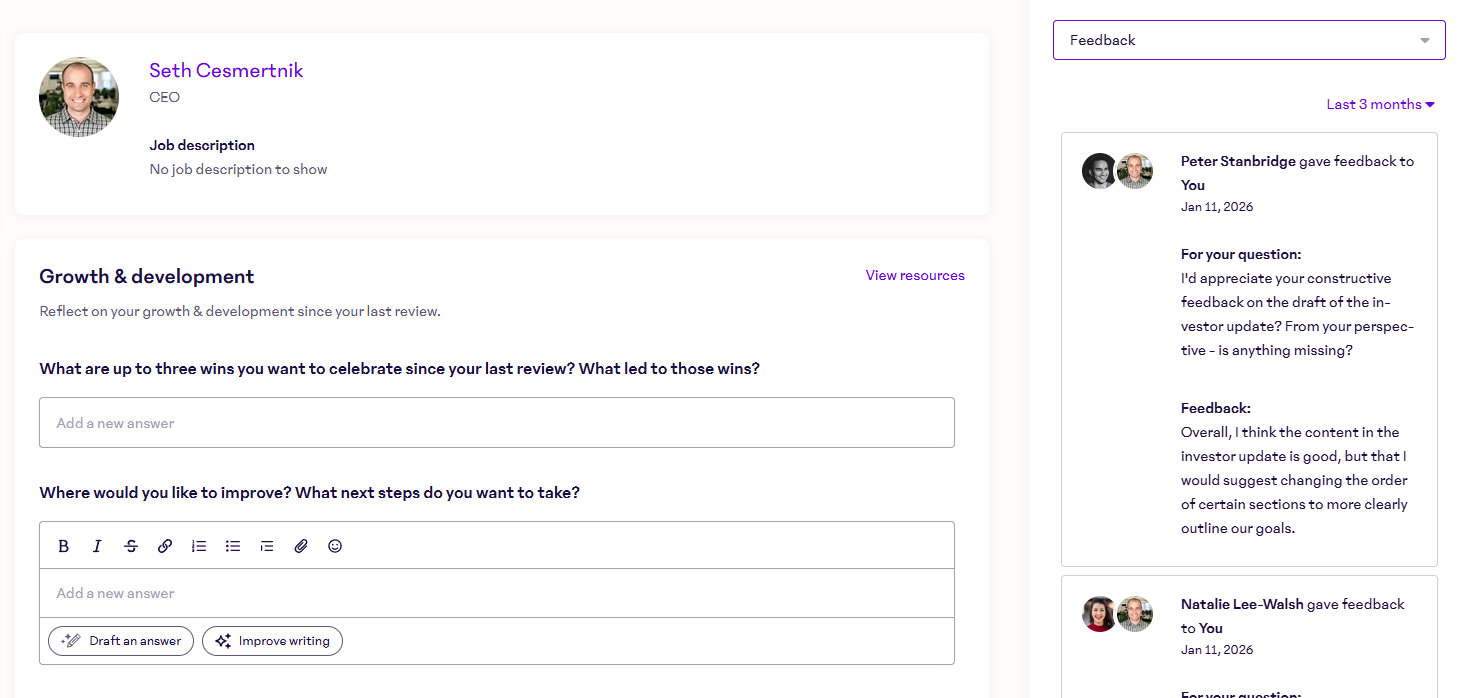Click Peter Stanbridge's avatar in feedback card
The height and width of the screenshot is (698, 1462).
click(1099, 171)
